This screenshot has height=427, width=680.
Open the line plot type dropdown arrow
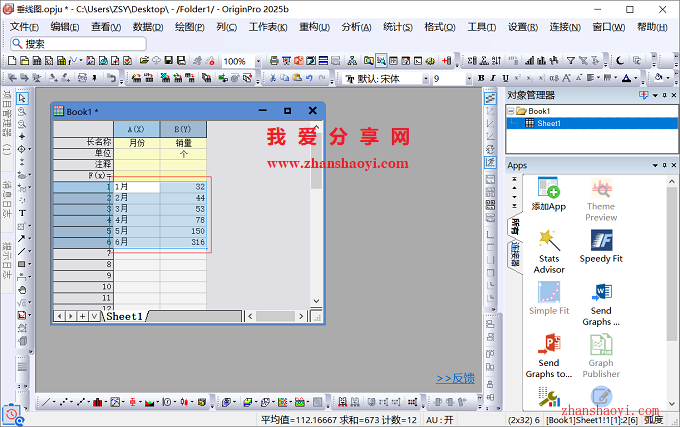click(x=54, y=402)
